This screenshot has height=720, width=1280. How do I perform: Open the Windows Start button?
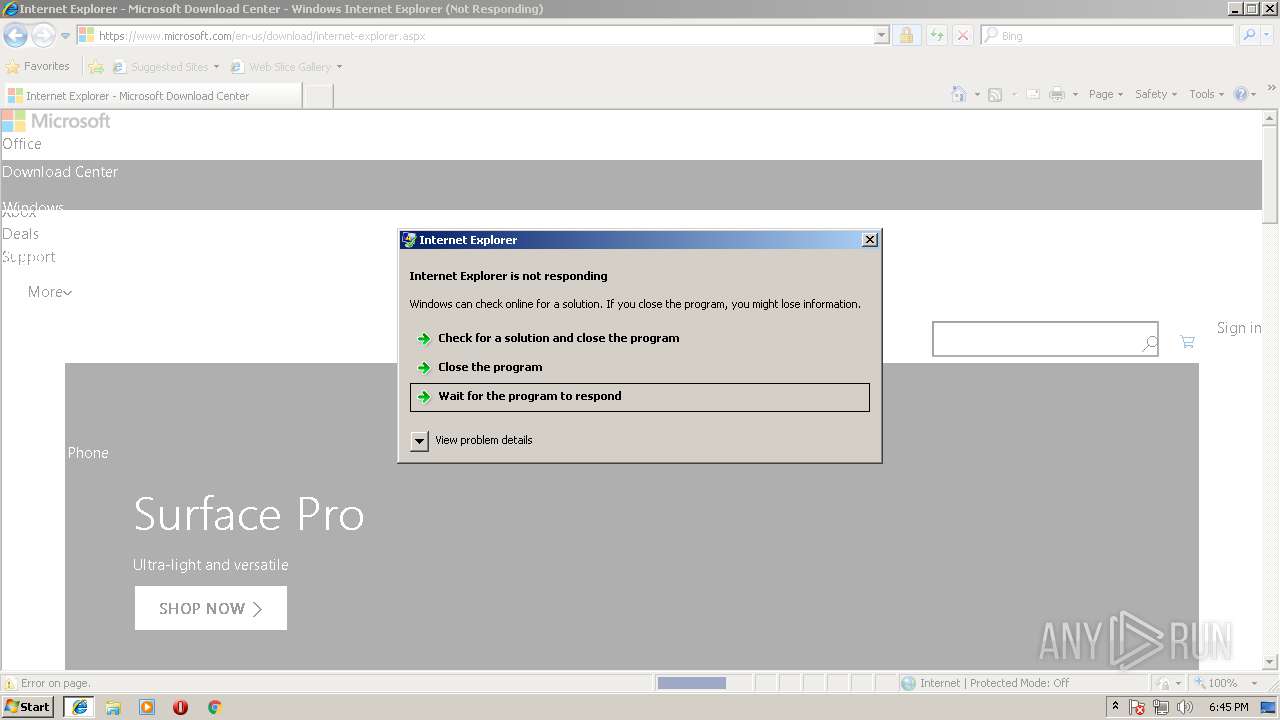(28, 707)
